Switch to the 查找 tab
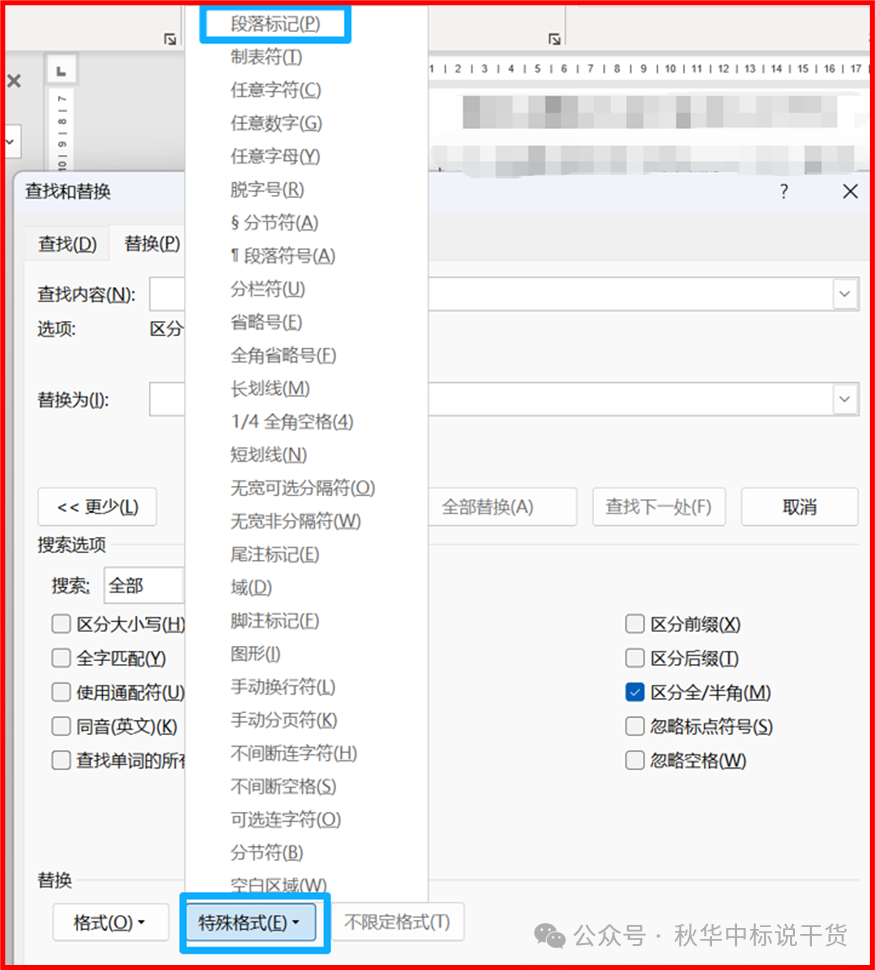The image size is (875, 970). click(67, 244)
